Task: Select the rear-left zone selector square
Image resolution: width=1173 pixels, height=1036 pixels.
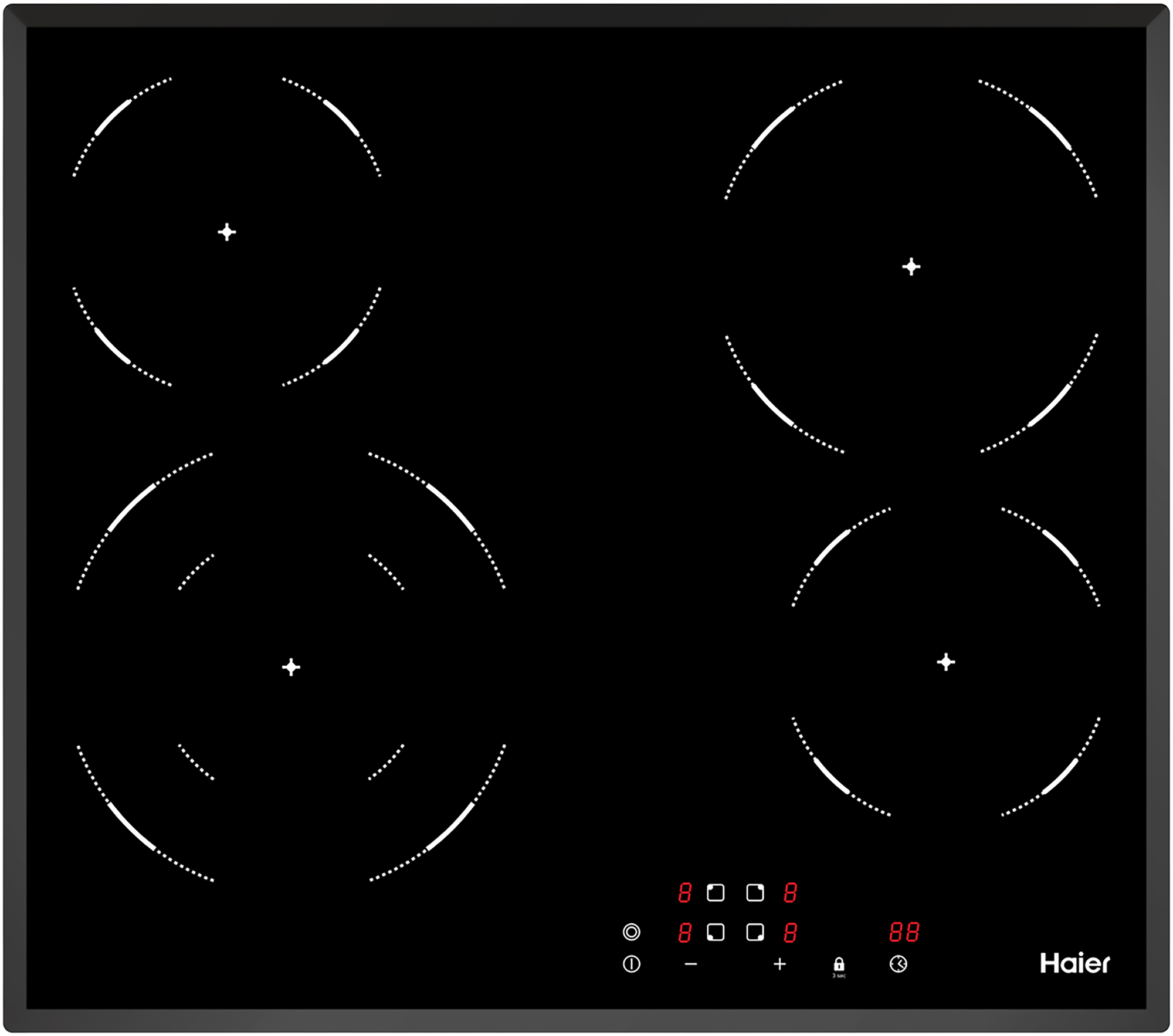Action: point(715,893)
